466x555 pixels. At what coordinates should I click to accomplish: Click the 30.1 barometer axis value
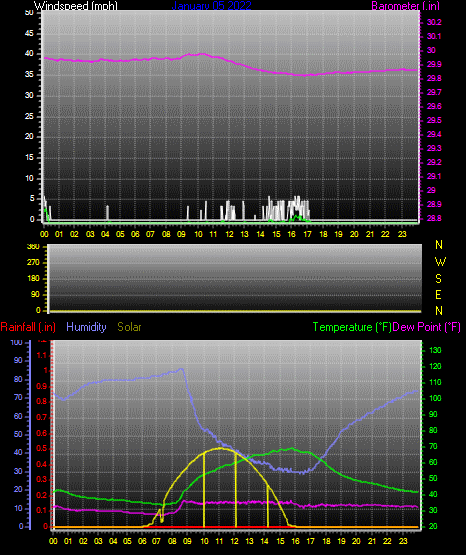[x=434, y=36]
